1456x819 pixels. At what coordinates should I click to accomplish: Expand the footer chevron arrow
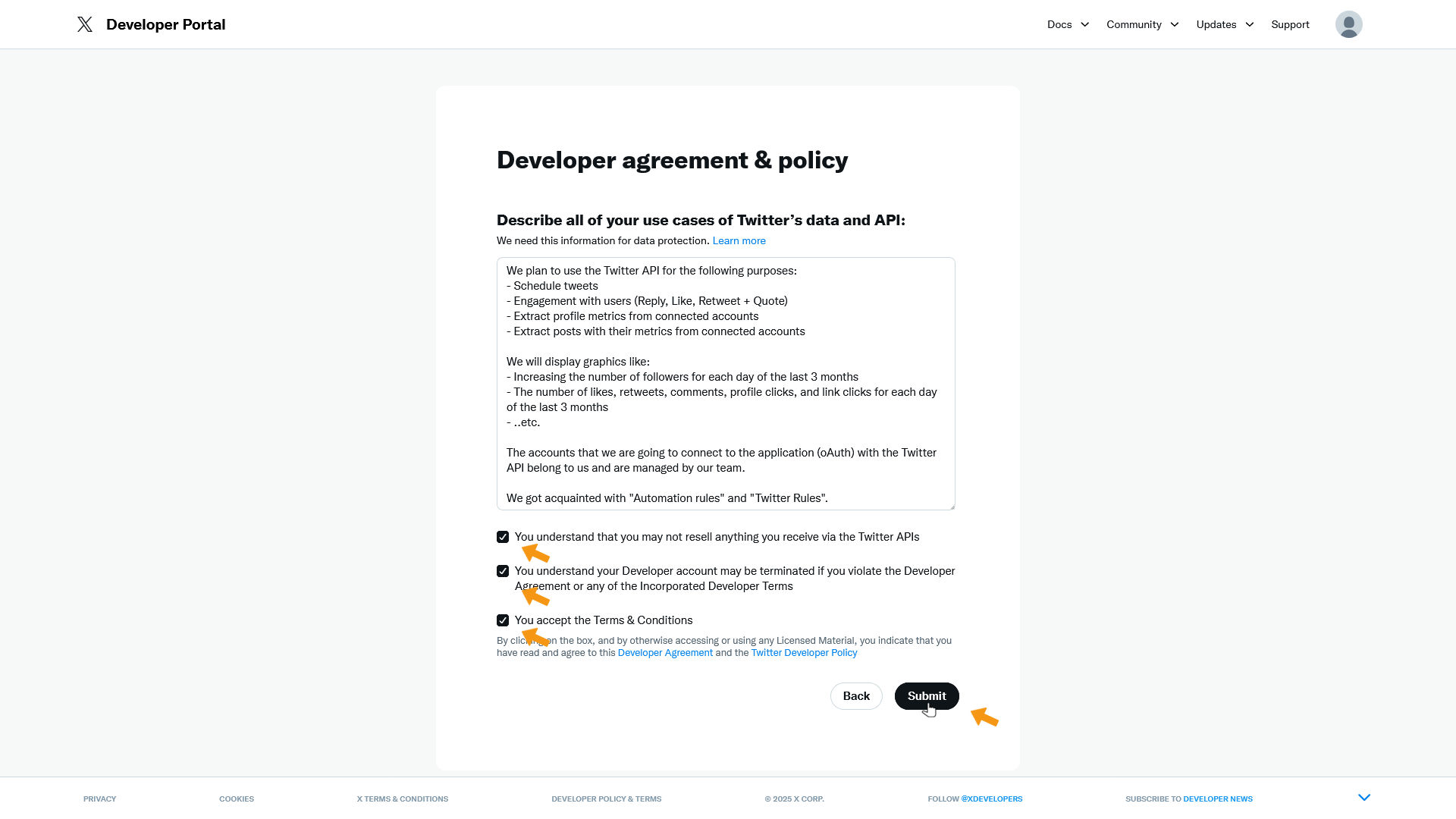pyautogui.click(x=1364, y=798)
